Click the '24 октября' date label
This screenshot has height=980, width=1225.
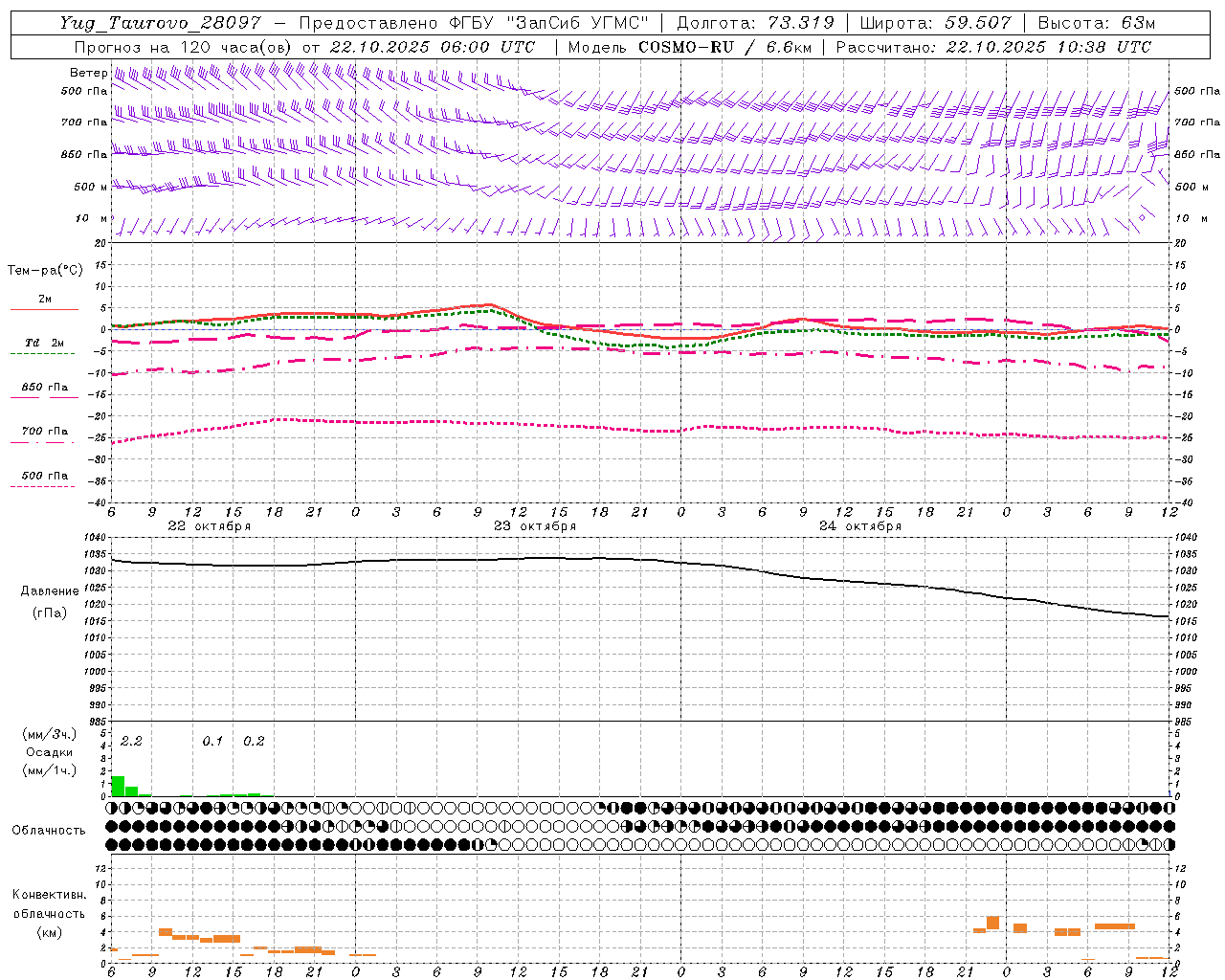860,526
